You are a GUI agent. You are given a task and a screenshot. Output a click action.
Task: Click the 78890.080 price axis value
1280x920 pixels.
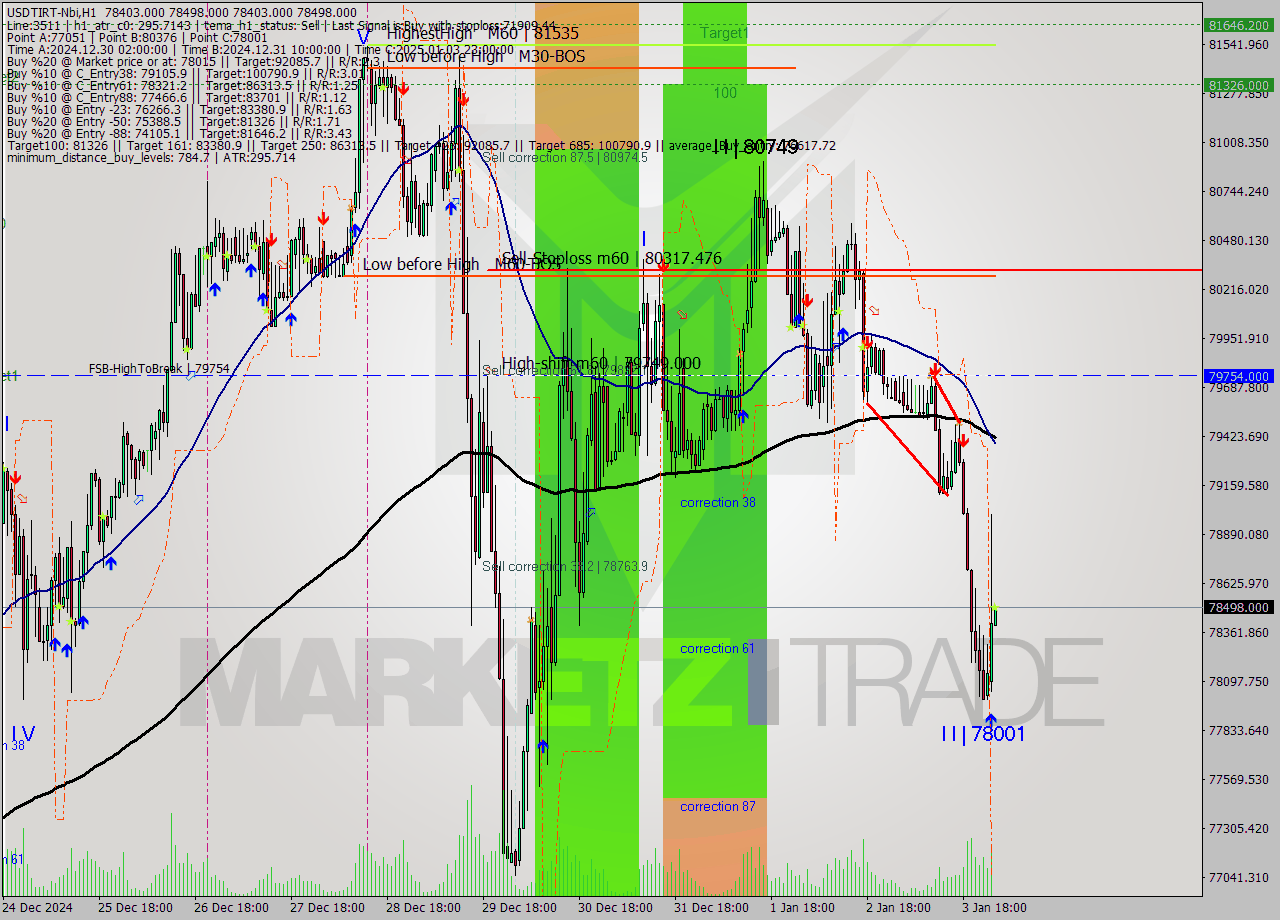point(1239,534)
